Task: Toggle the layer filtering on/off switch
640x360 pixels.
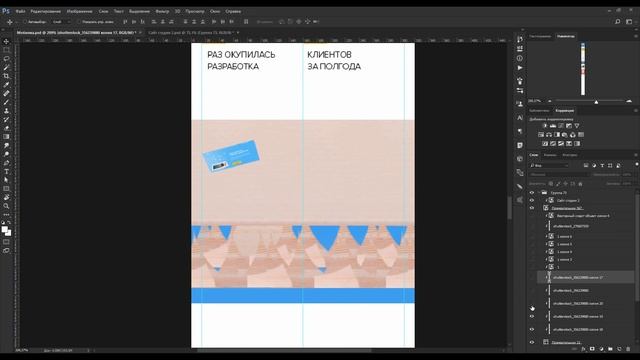Action: (x=637, y=164)
